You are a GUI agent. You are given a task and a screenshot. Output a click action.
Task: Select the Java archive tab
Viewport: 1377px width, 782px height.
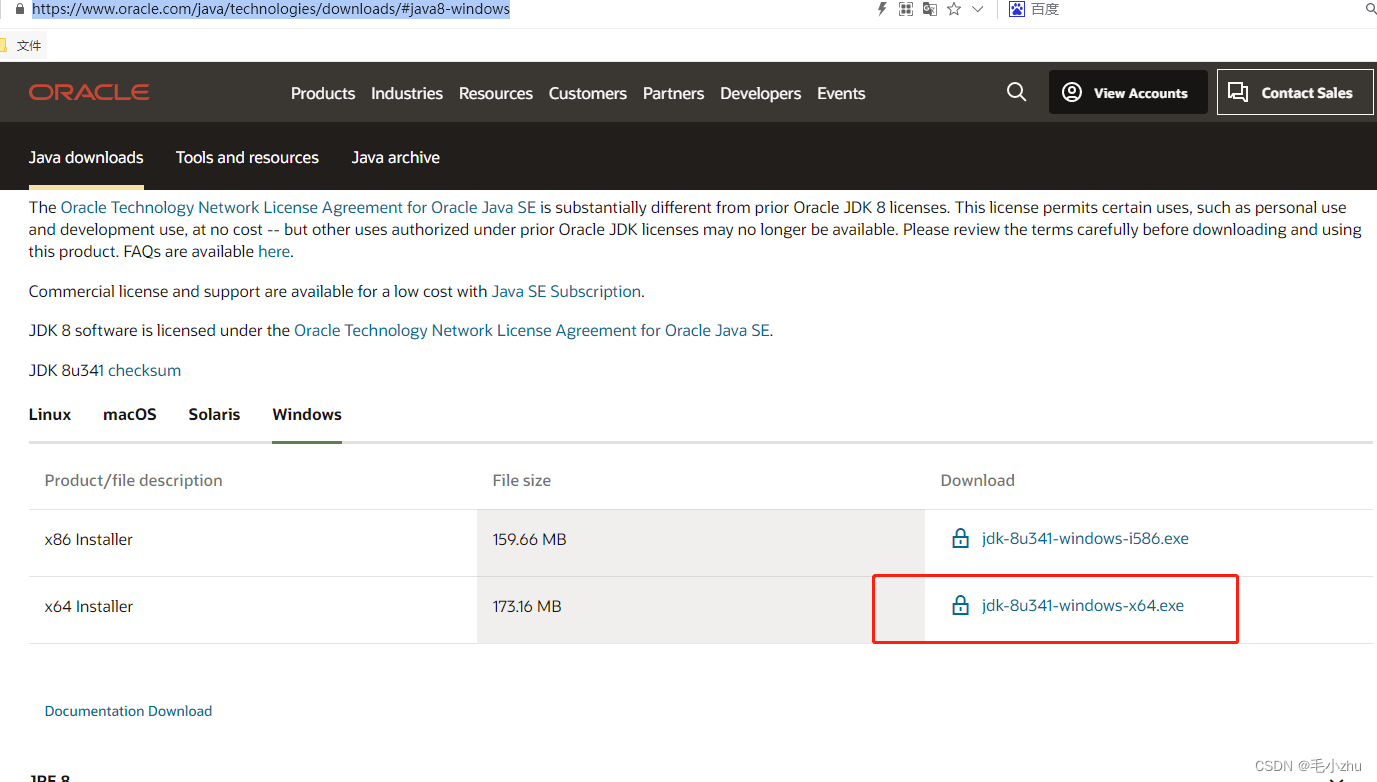(395, 157)
